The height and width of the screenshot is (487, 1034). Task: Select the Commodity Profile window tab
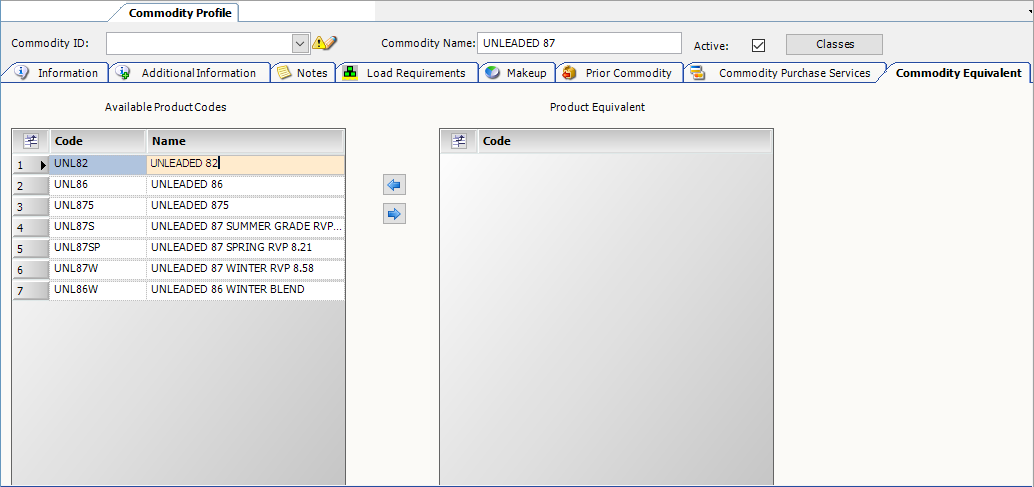(x=179, y=13)
